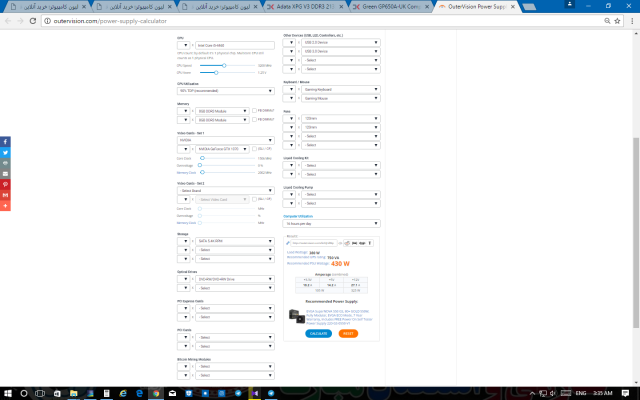Click the recommended power supply thumbnail image
The width and height of the screenshot is (640, 400).
click(297, 316)
